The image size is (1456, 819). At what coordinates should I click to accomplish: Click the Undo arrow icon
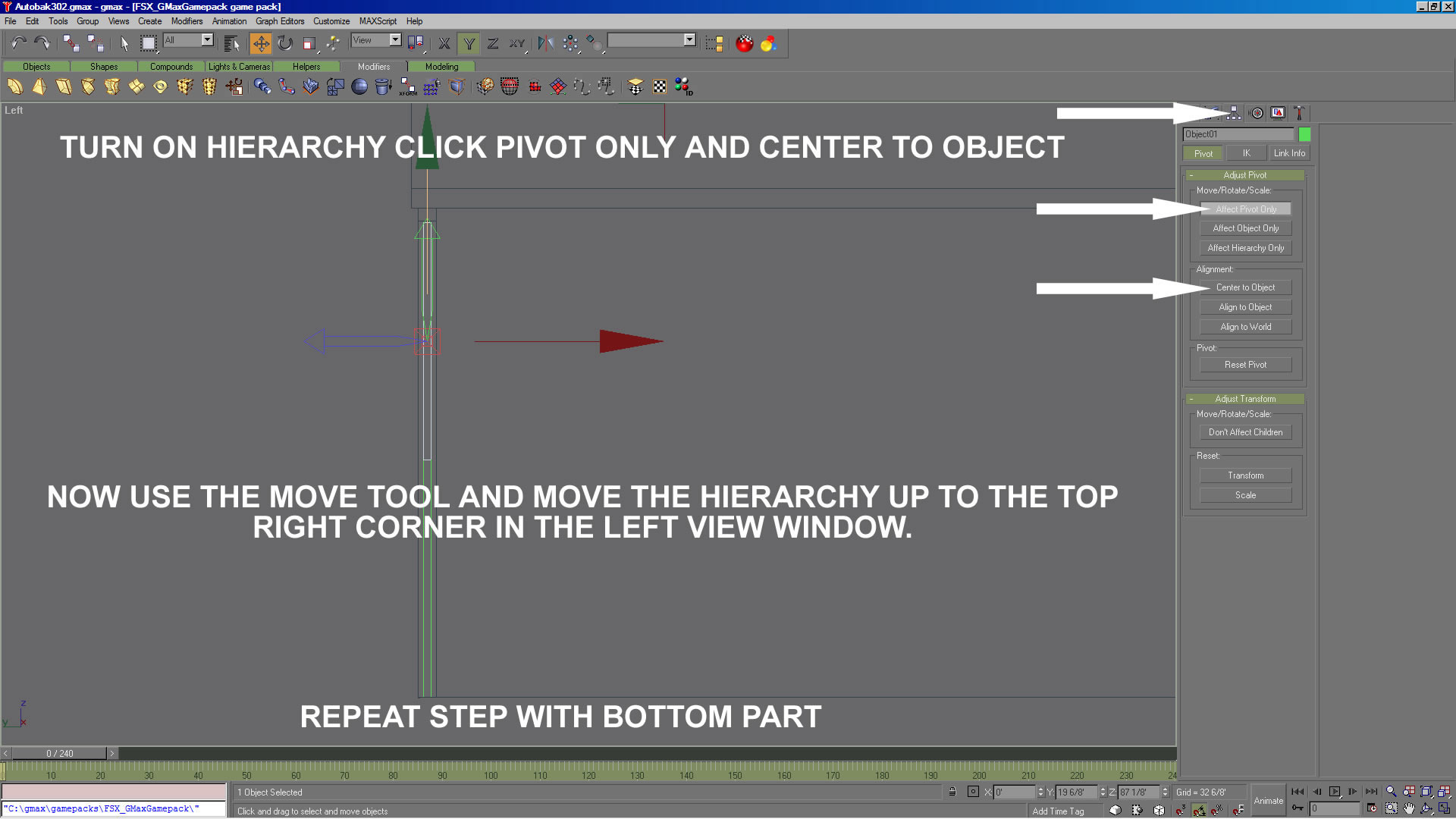[x=18, y=44]
